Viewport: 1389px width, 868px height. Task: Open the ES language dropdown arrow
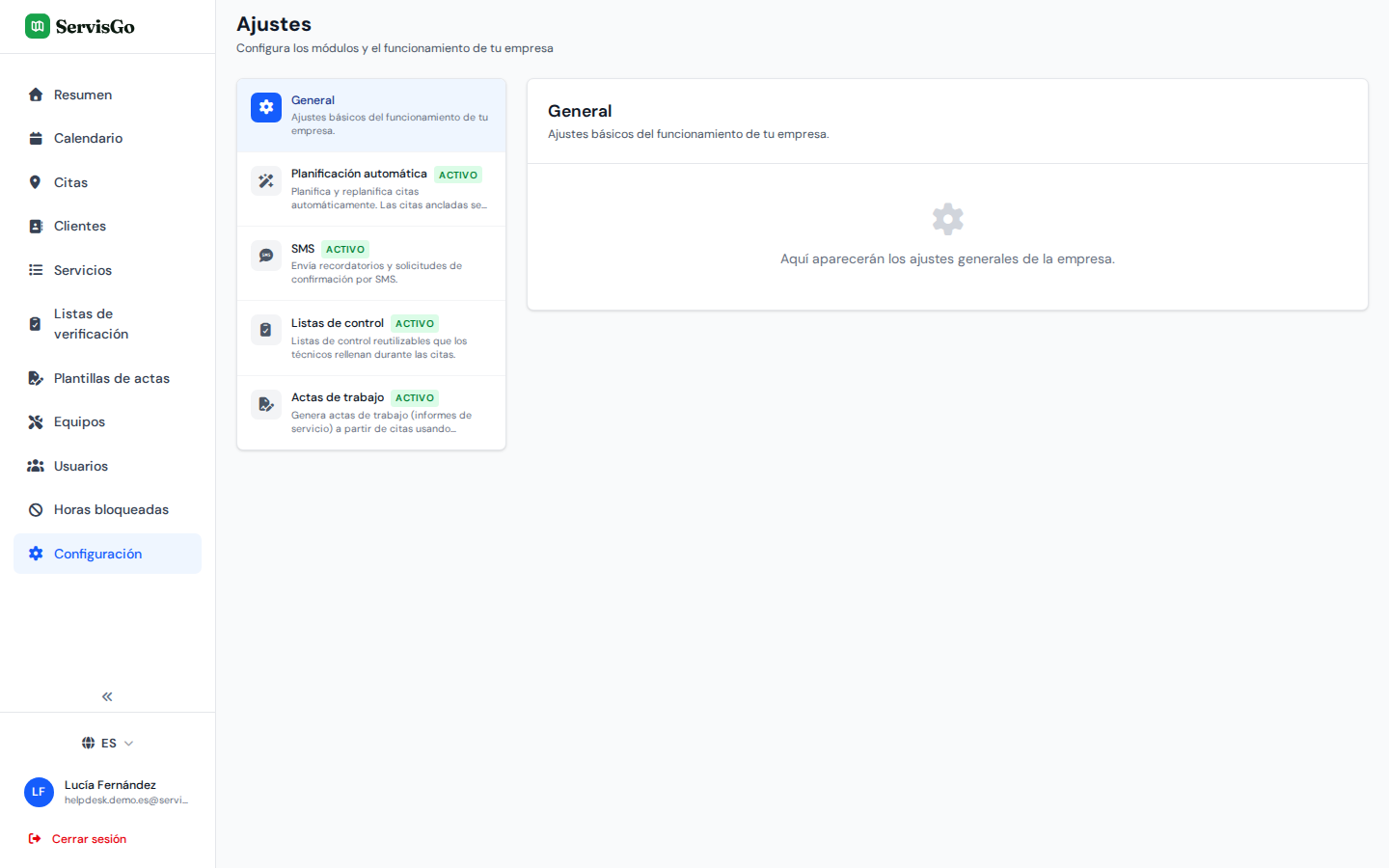[128, 744]
